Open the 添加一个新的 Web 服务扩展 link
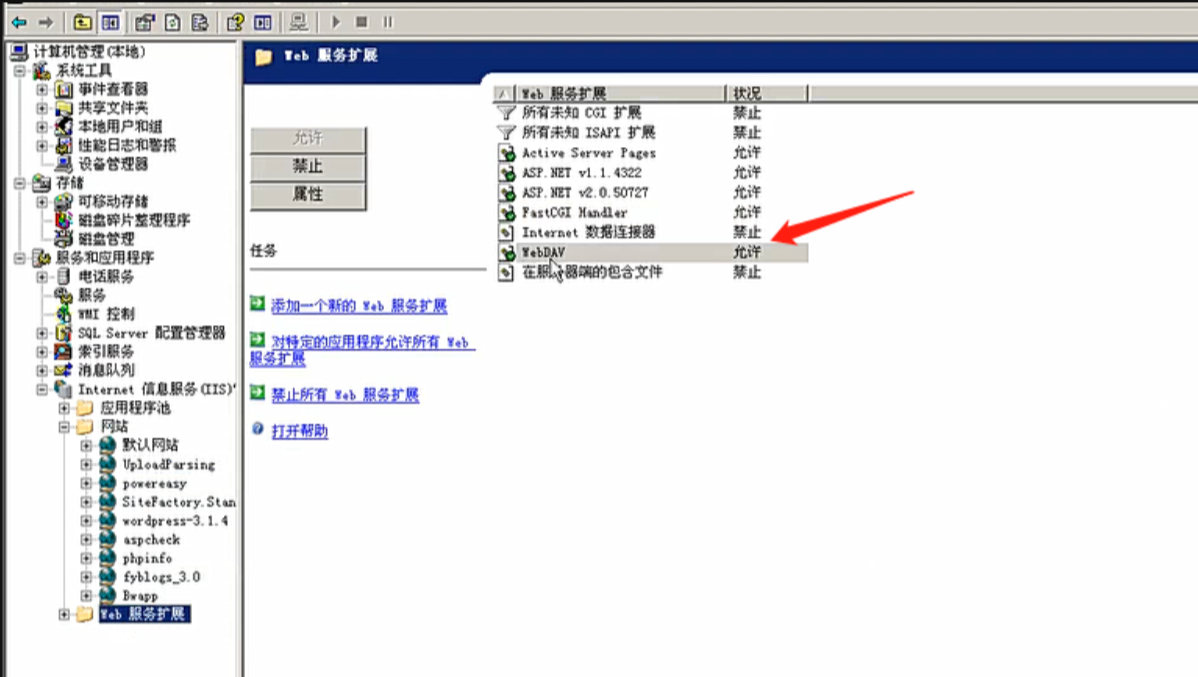This screenshot has width=1198, height=677. pos(359,306)
